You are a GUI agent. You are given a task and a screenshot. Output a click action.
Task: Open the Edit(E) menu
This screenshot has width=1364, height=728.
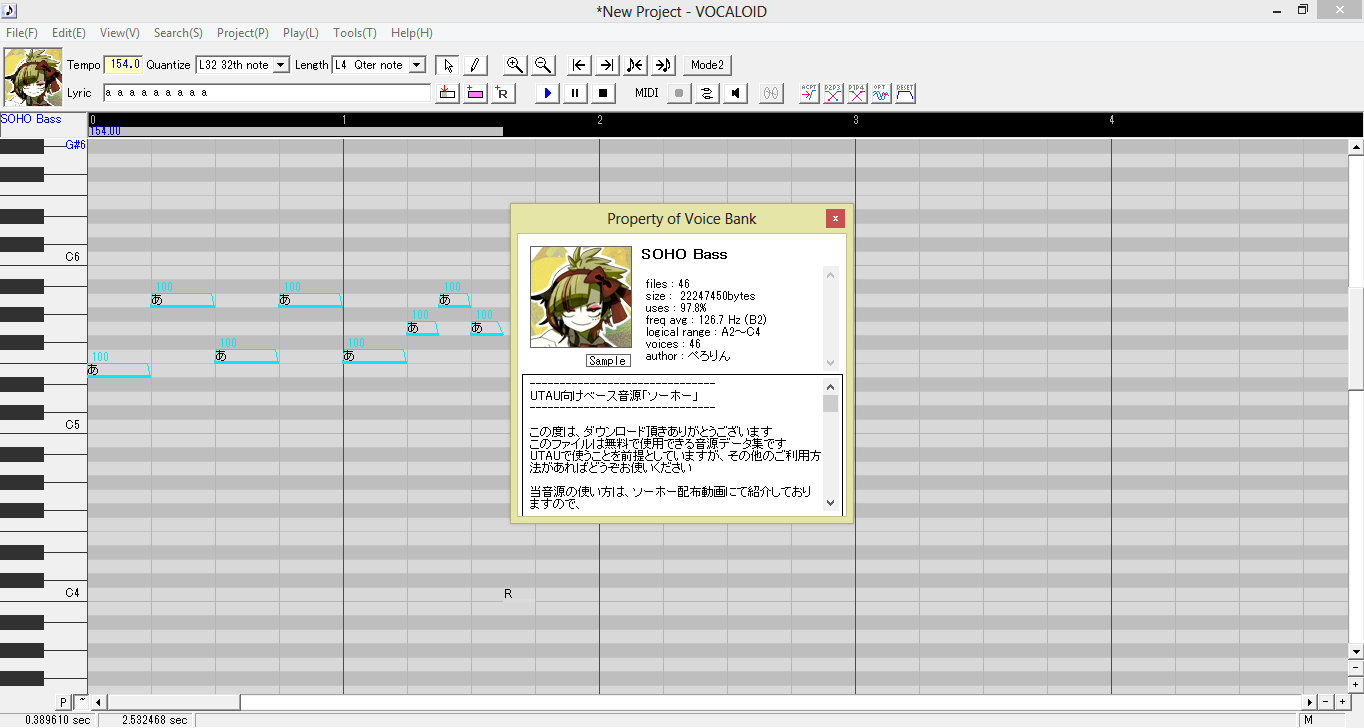(69, 33)
